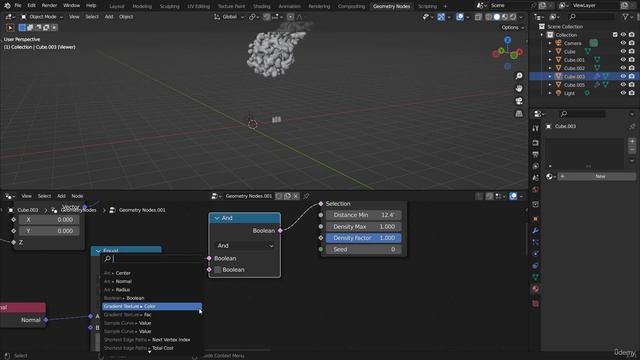The image size is (640, 360).
Task: Adjust Density Max value field
Action: point(363,227)
